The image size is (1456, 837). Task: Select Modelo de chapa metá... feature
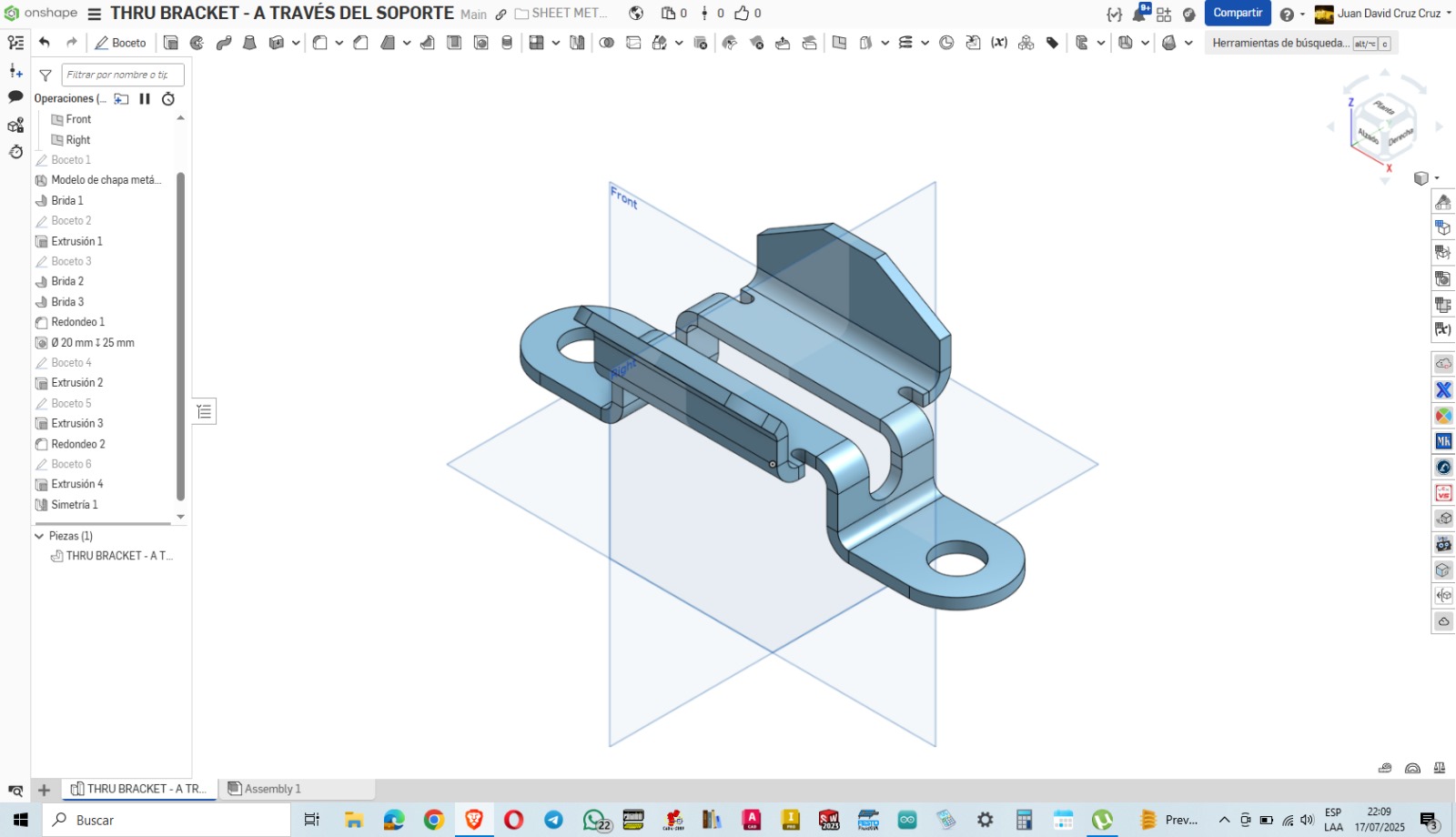(x=106, y=180)
